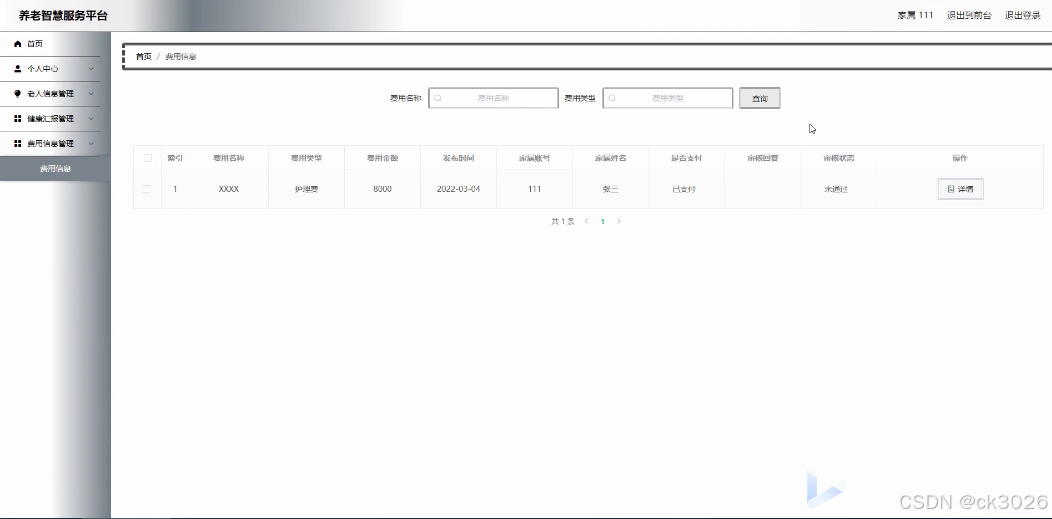Viewport: 1052px width, 519px height.
Task: Expand the 个人中心 menu chevron
Action: [x=91, y=68]
